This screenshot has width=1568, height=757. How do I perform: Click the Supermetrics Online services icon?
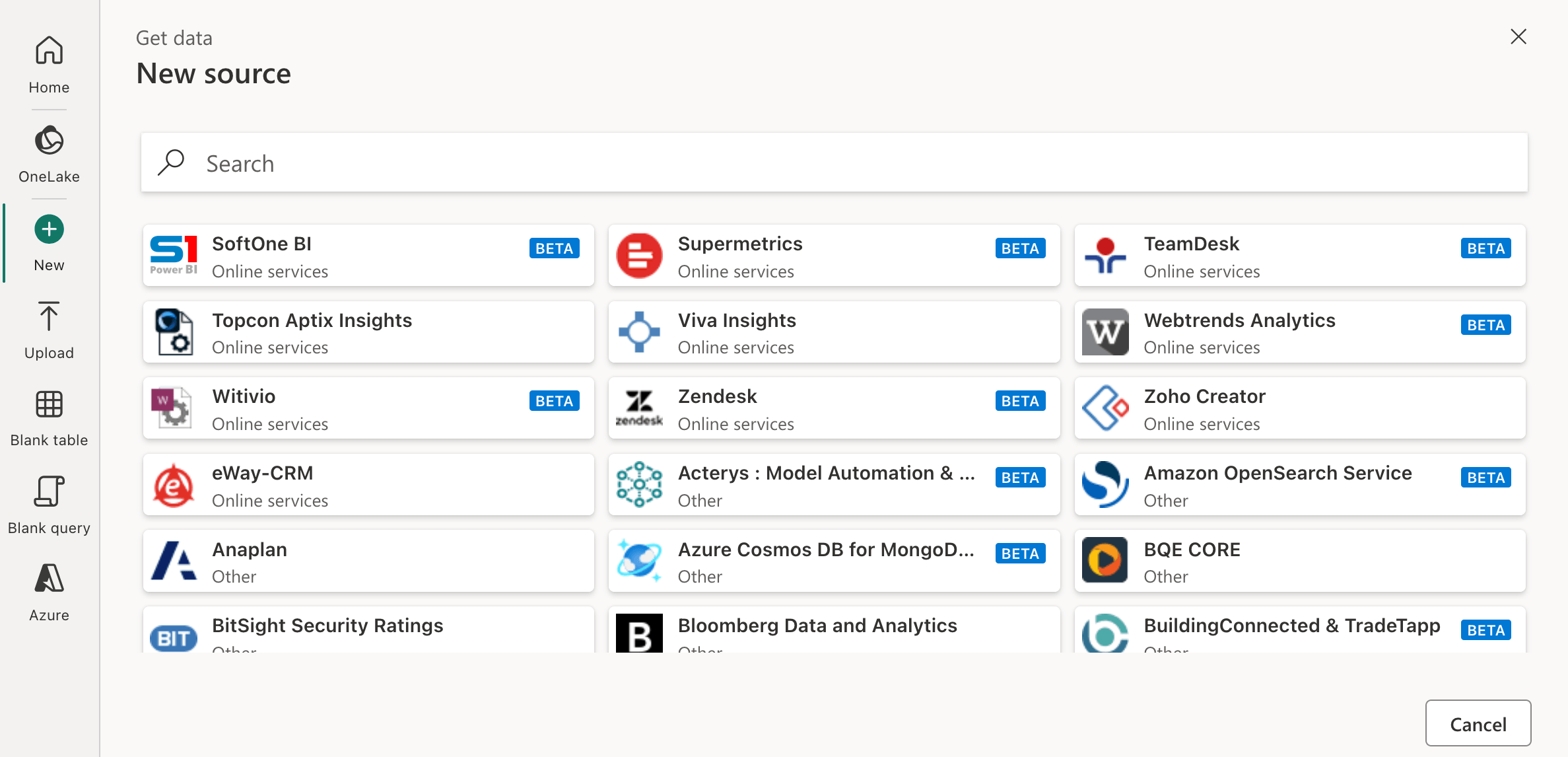coord(638,254)
